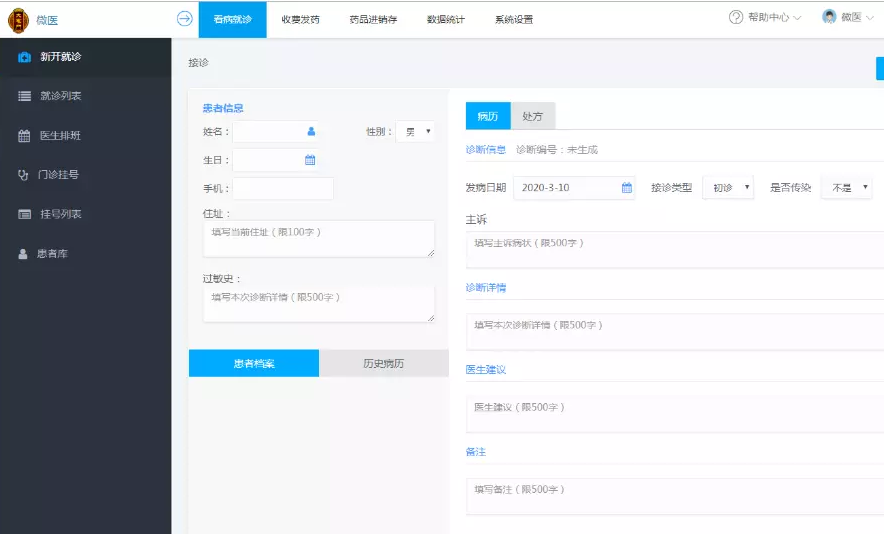Click the person icon in name field
884x534 pixels.
pos(311,131)
